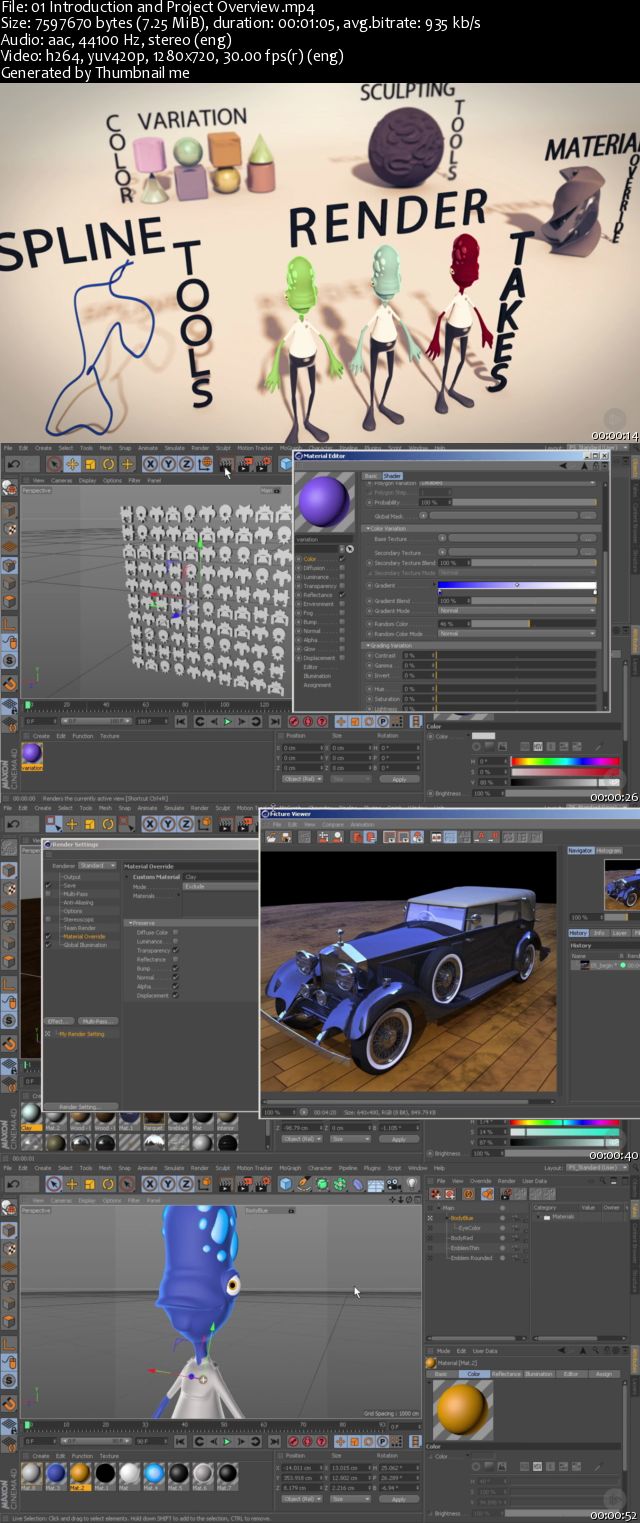
Task: Toggle Save checkbox in Render Settings
Action: click(x=48, y=885)
